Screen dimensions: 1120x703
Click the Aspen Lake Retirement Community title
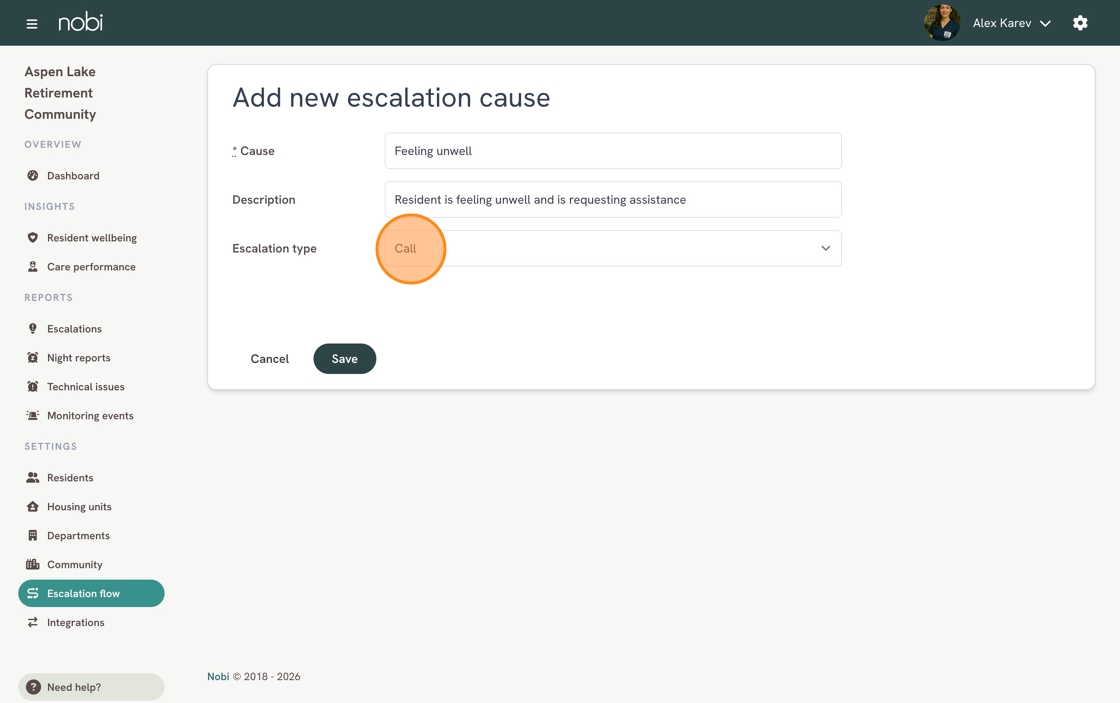pyautogui.click(x=60, y=93)
